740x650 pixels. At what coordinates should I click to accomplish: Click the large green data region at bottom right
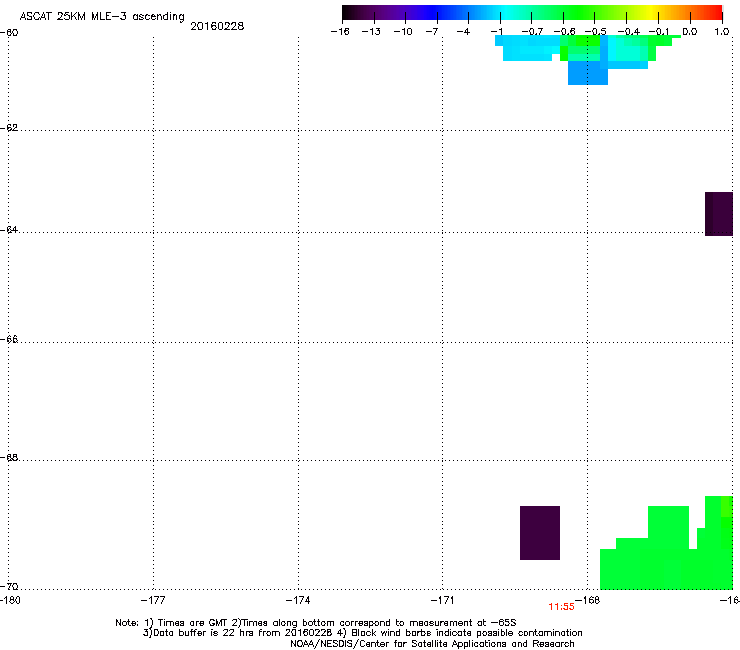coord(666,557)
